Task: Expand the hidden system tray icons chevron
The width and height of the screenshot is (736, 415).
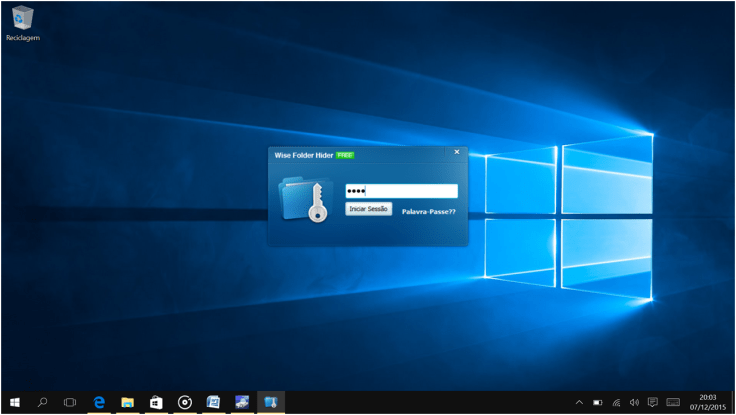Action: [x=579, y=402]
